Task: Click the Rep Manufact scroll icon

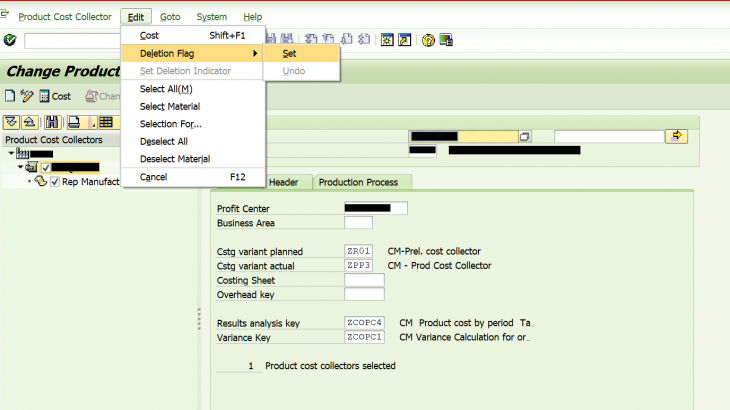Action: tap(41, 181)
